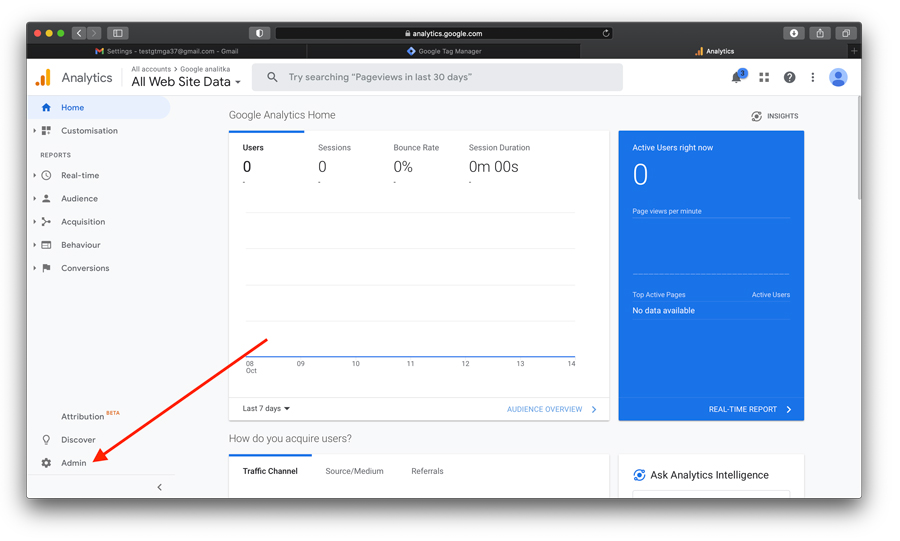The height and width of the screenshot is (541, 900).
Task: Open Admin gear in sidebar
Action: [73, 463]
